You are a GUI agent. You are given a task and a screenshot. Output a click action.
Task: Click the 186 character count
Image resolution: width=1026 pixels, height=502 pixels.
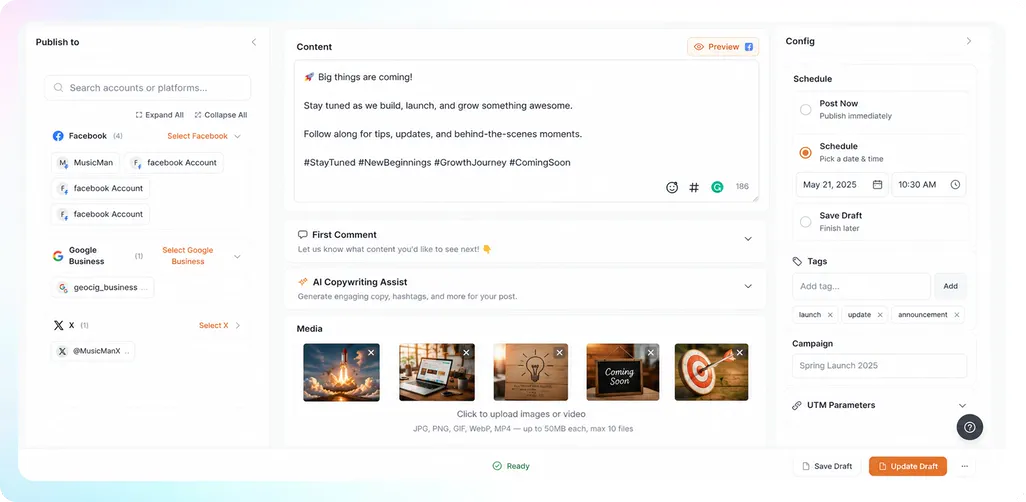pyautogui.click(x=742, y=187)
